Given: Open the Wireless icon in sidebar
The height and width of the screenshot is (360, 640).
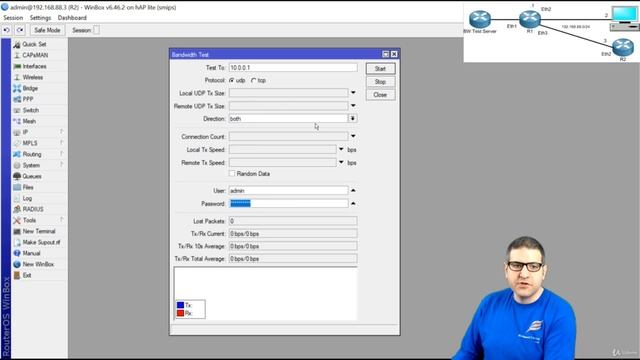Looking at the screenshot, I should [x=17, y=77].
